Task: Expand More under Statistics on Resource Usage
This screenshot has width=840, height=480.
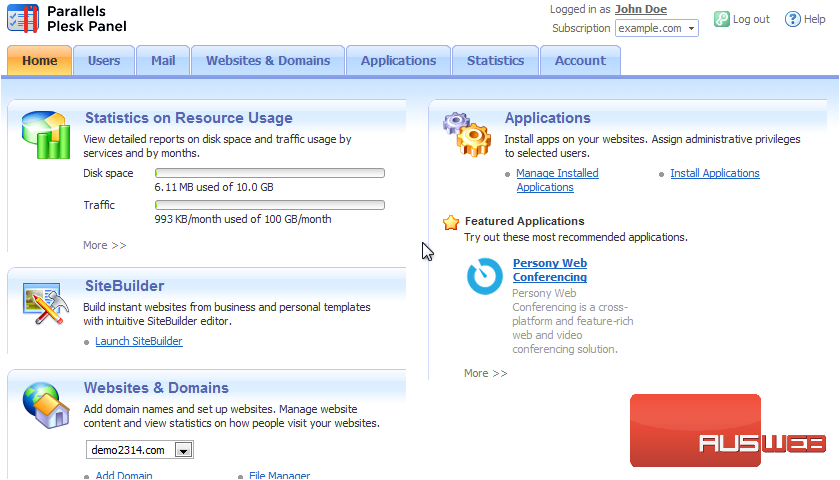Action: (105, 245)
